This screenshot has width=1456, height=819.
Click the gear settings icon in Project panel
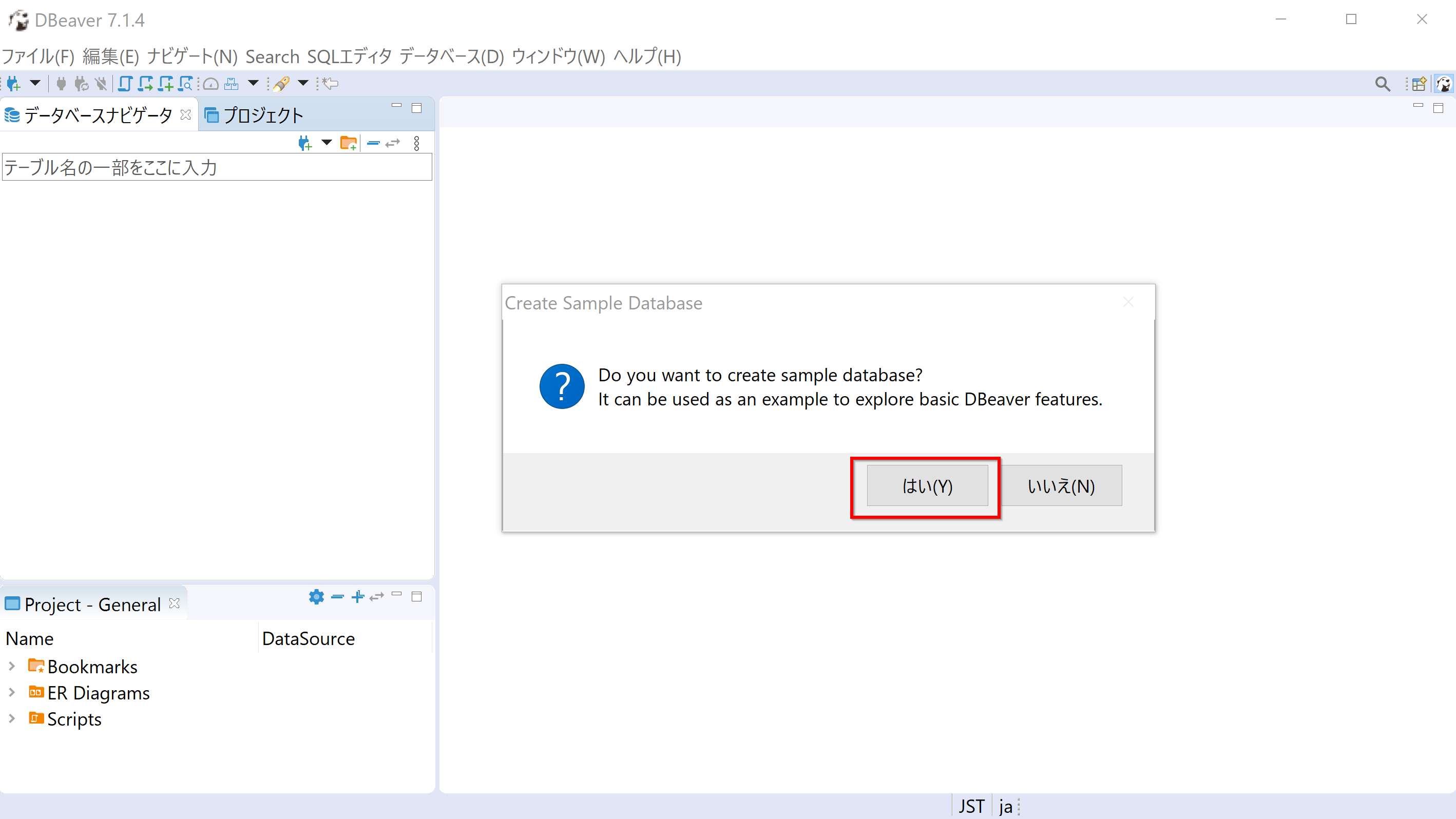point(317,596)
